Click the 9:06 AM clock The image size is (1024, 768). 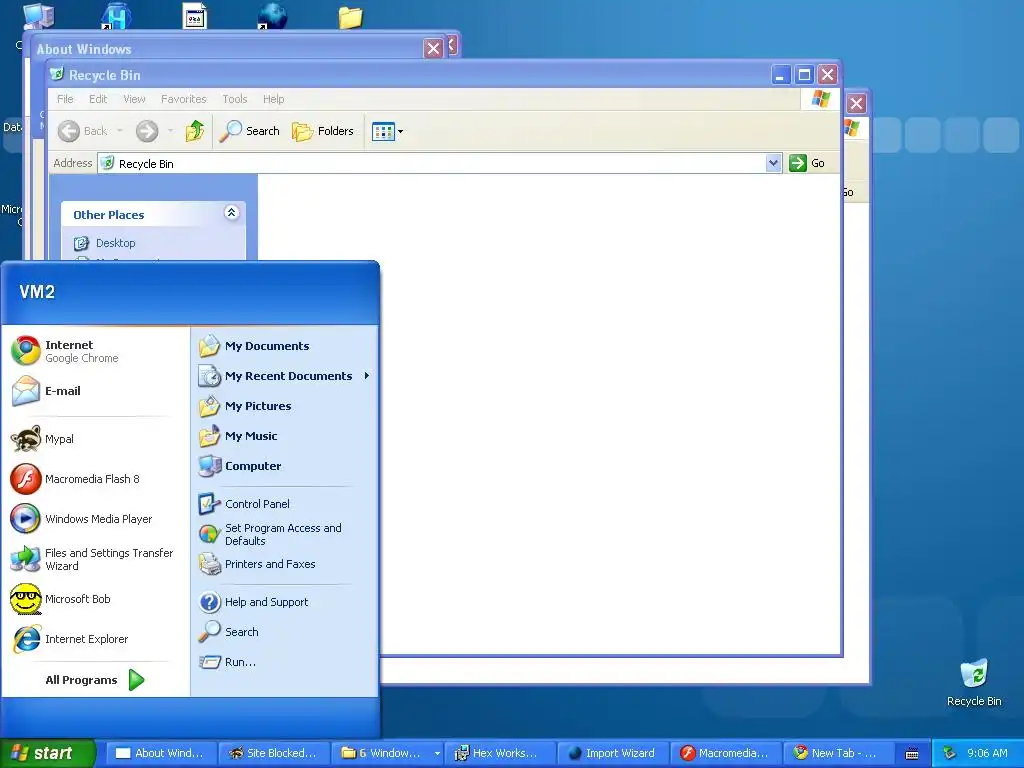[987, 753]
